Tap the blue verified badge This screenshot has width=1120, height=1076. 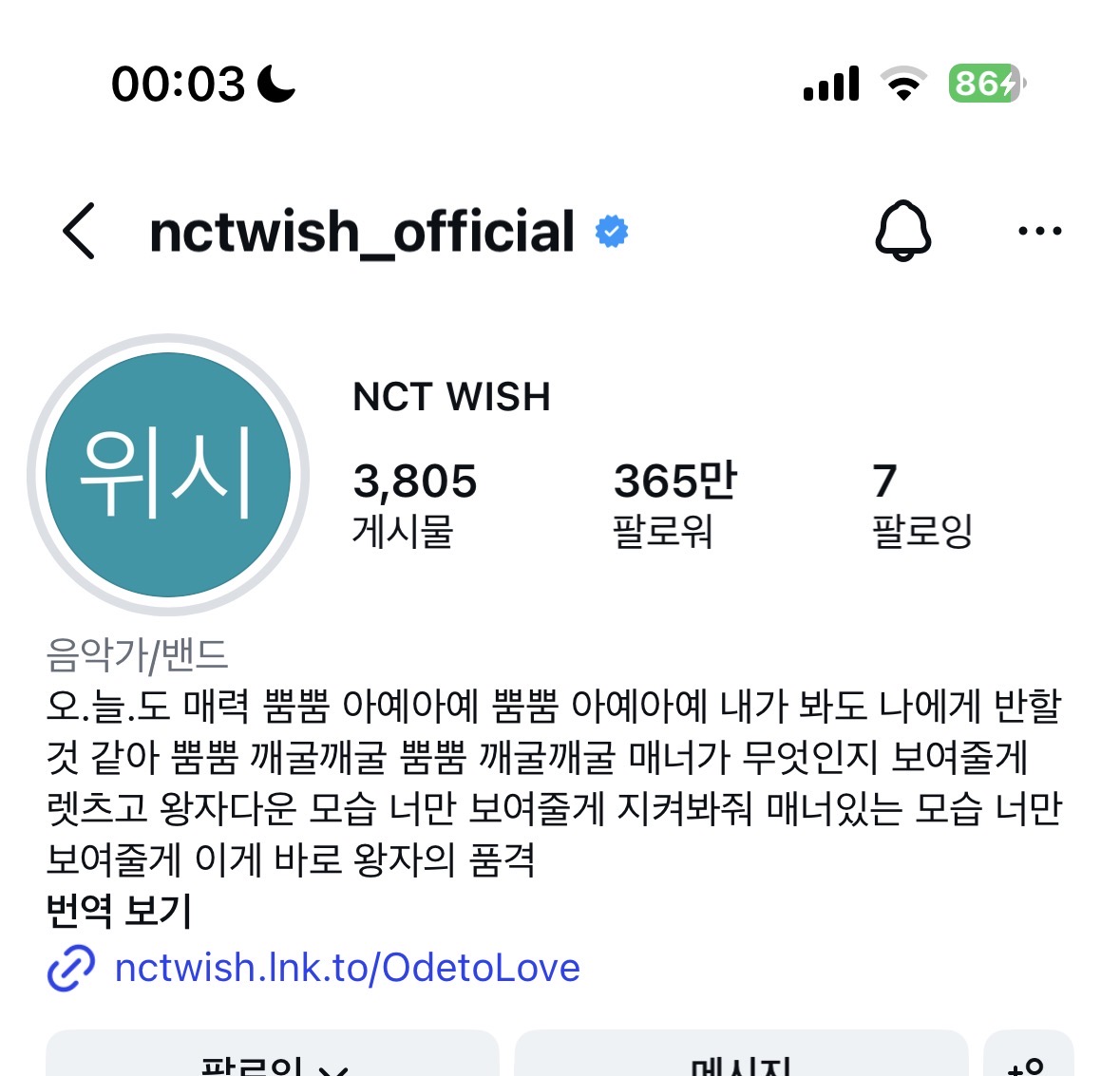pyautogui.click(x=612, y=232)
